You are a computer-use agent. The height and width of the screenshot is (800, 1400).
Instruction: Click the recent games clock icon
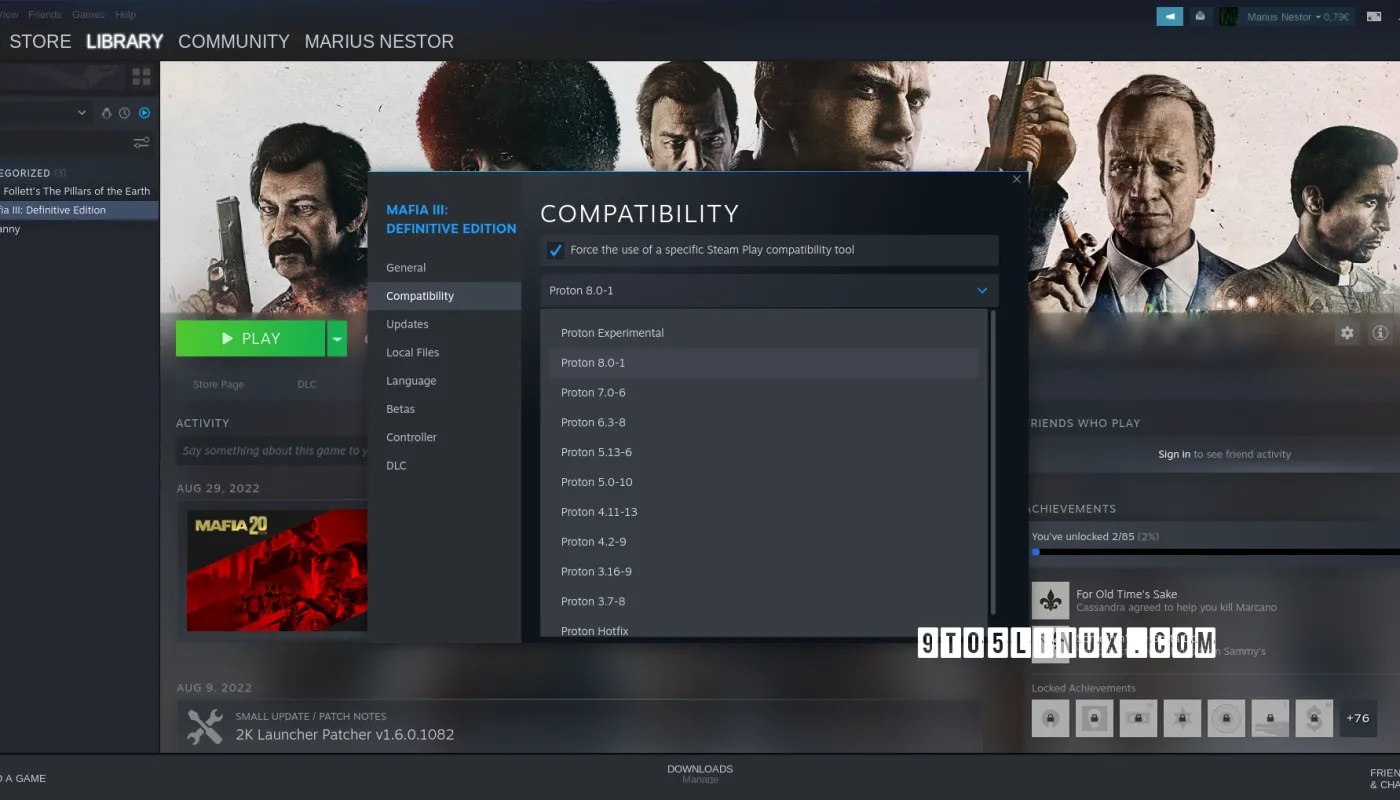point(124,112)
